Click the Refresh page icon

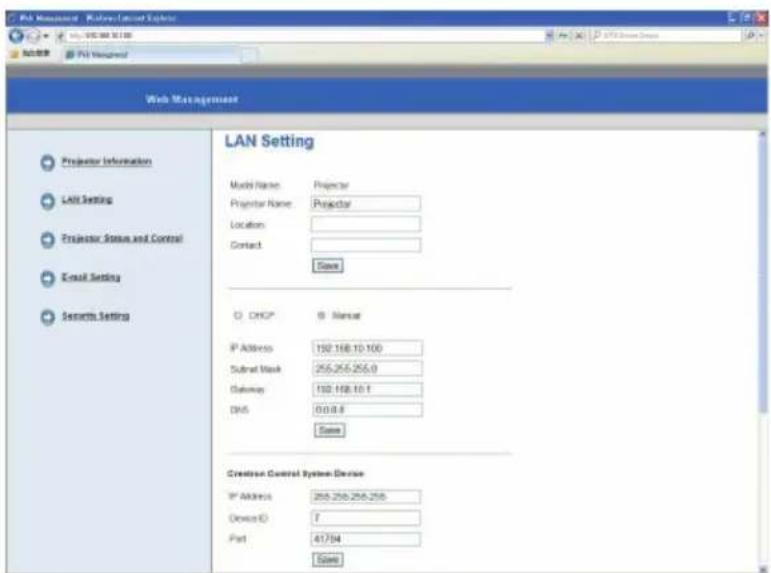pos(563,35)
